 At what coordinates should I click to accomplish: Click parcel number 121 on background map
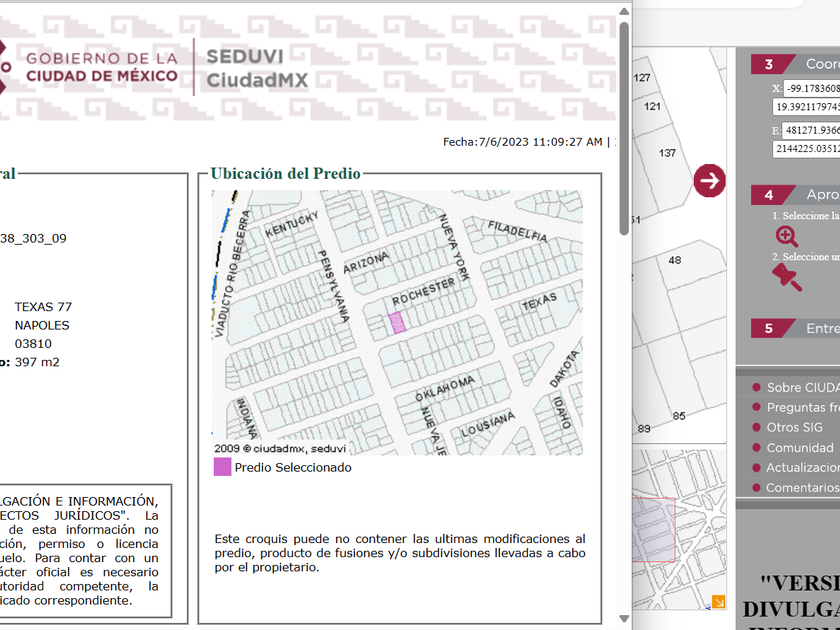click(652, 107)
